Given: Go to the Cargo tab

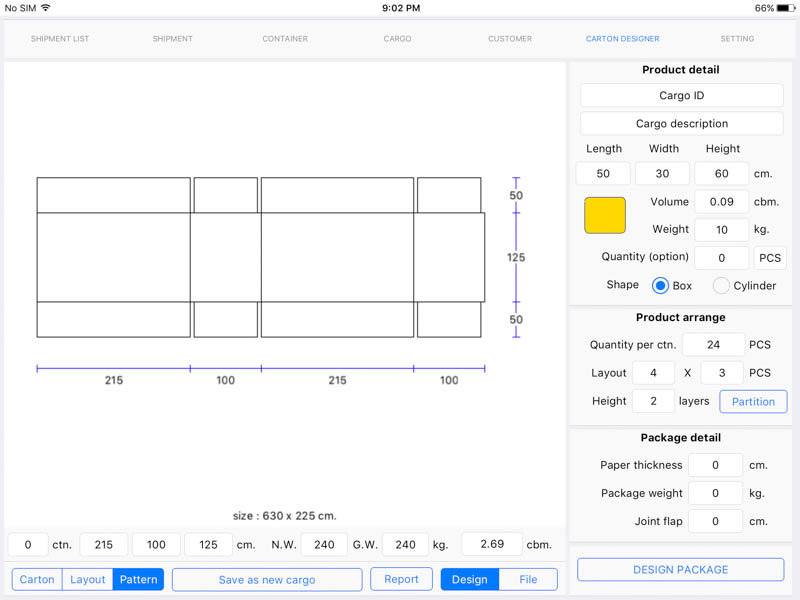Looking at the screenshot, I should coord(397,39).
